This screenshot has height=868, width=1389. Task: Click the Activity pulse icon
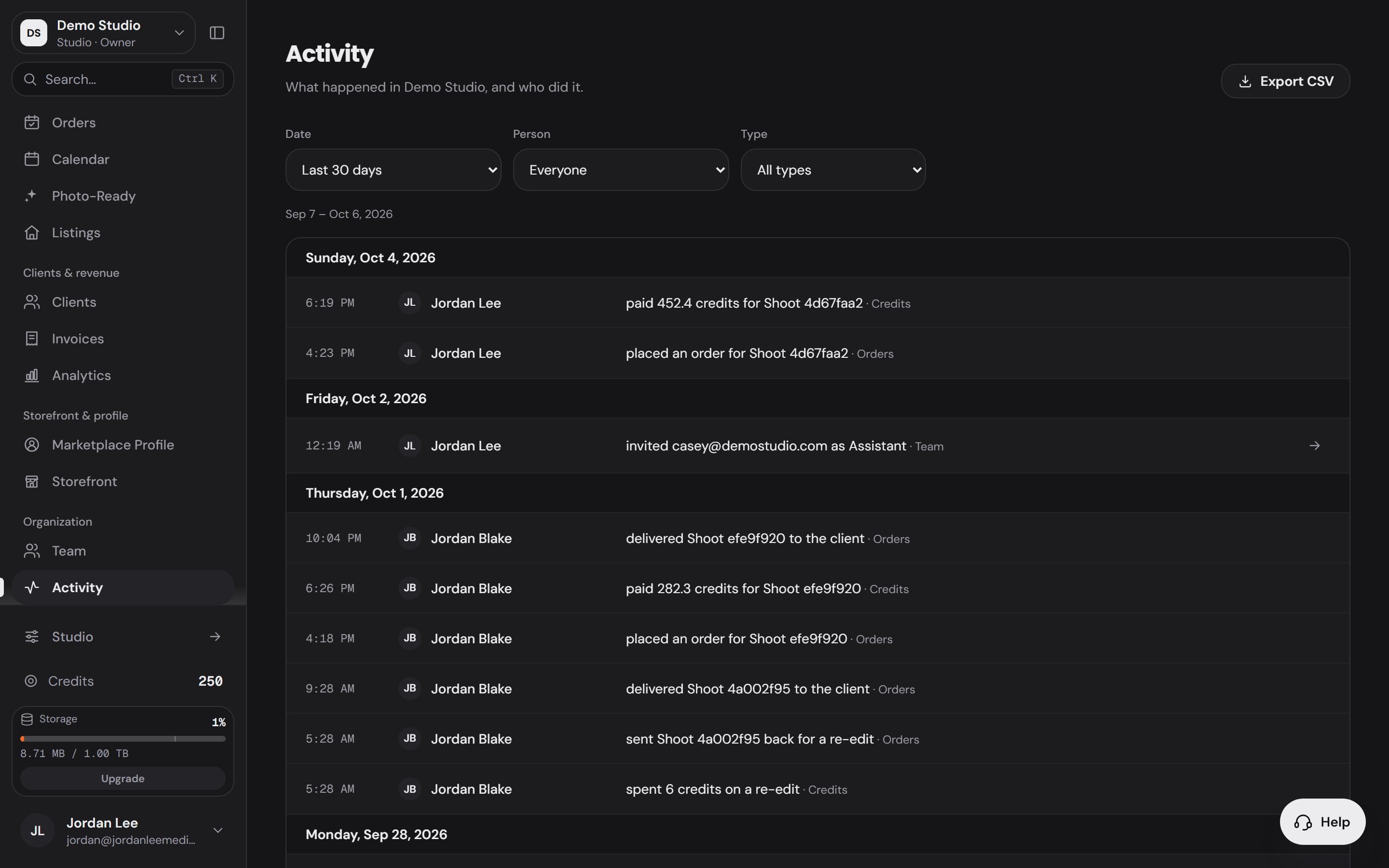pos(31,587)
